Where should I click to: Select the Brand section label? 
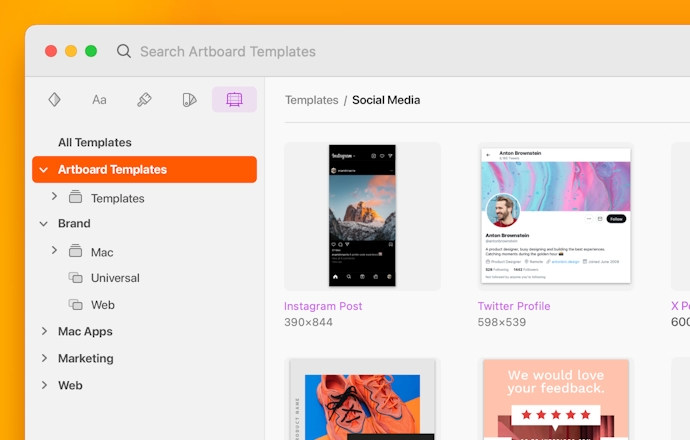(x=74, y=224)
